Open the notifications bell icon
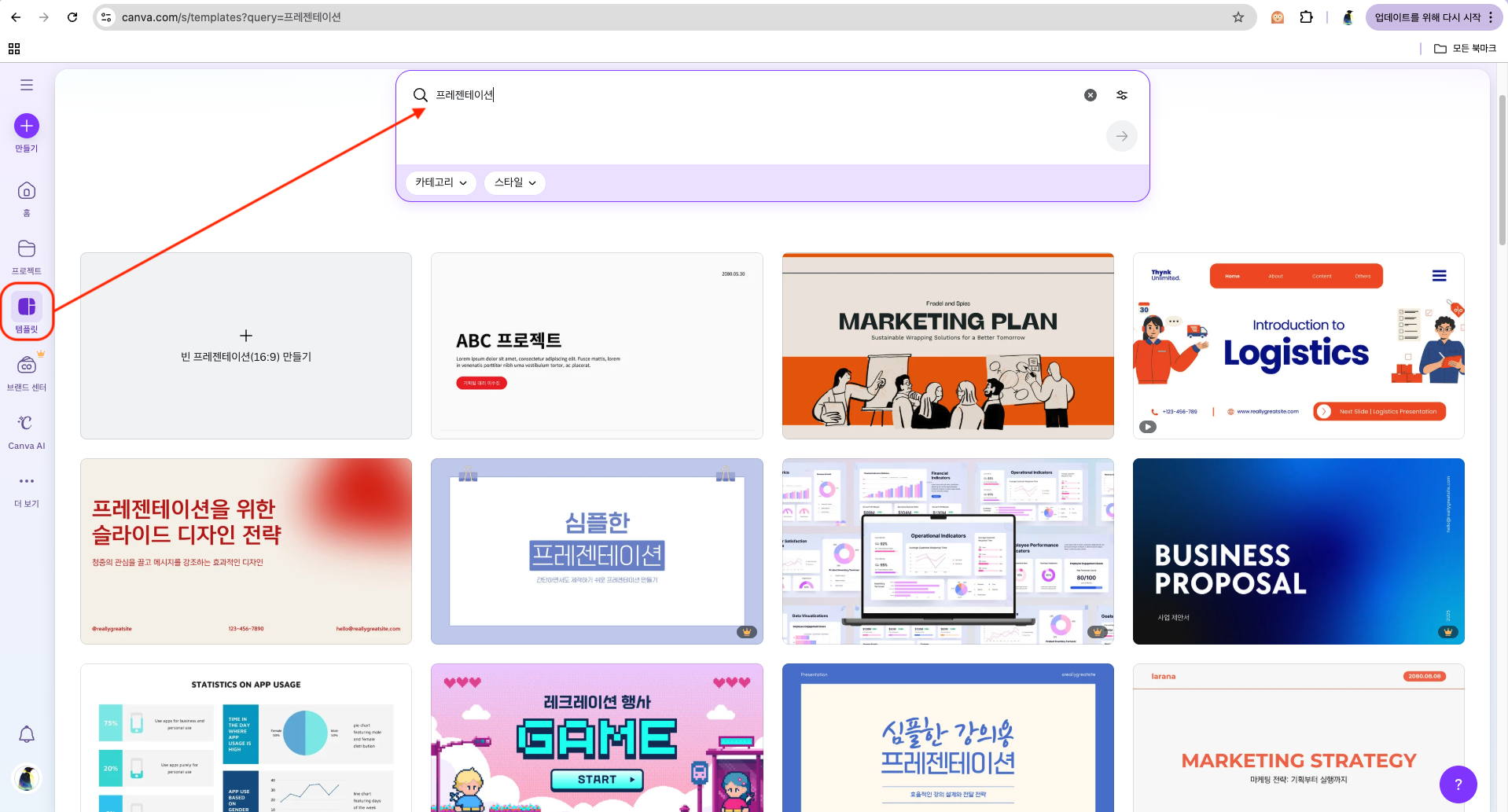1508x812 pixels. point(27,734)
